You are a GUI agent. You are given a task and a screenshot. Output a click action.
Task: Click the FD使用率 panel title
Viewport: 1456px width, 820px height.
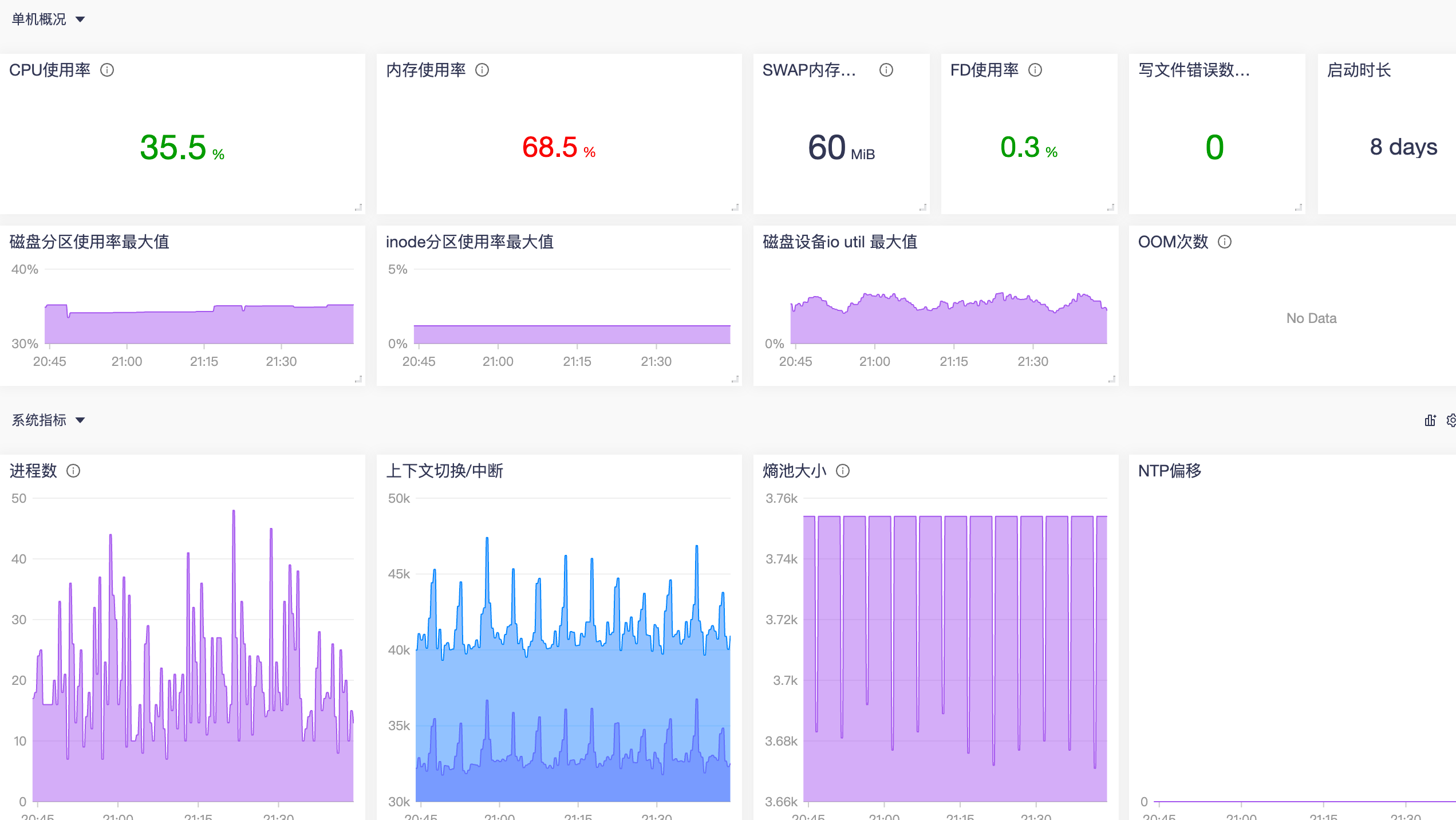point(984,70)
